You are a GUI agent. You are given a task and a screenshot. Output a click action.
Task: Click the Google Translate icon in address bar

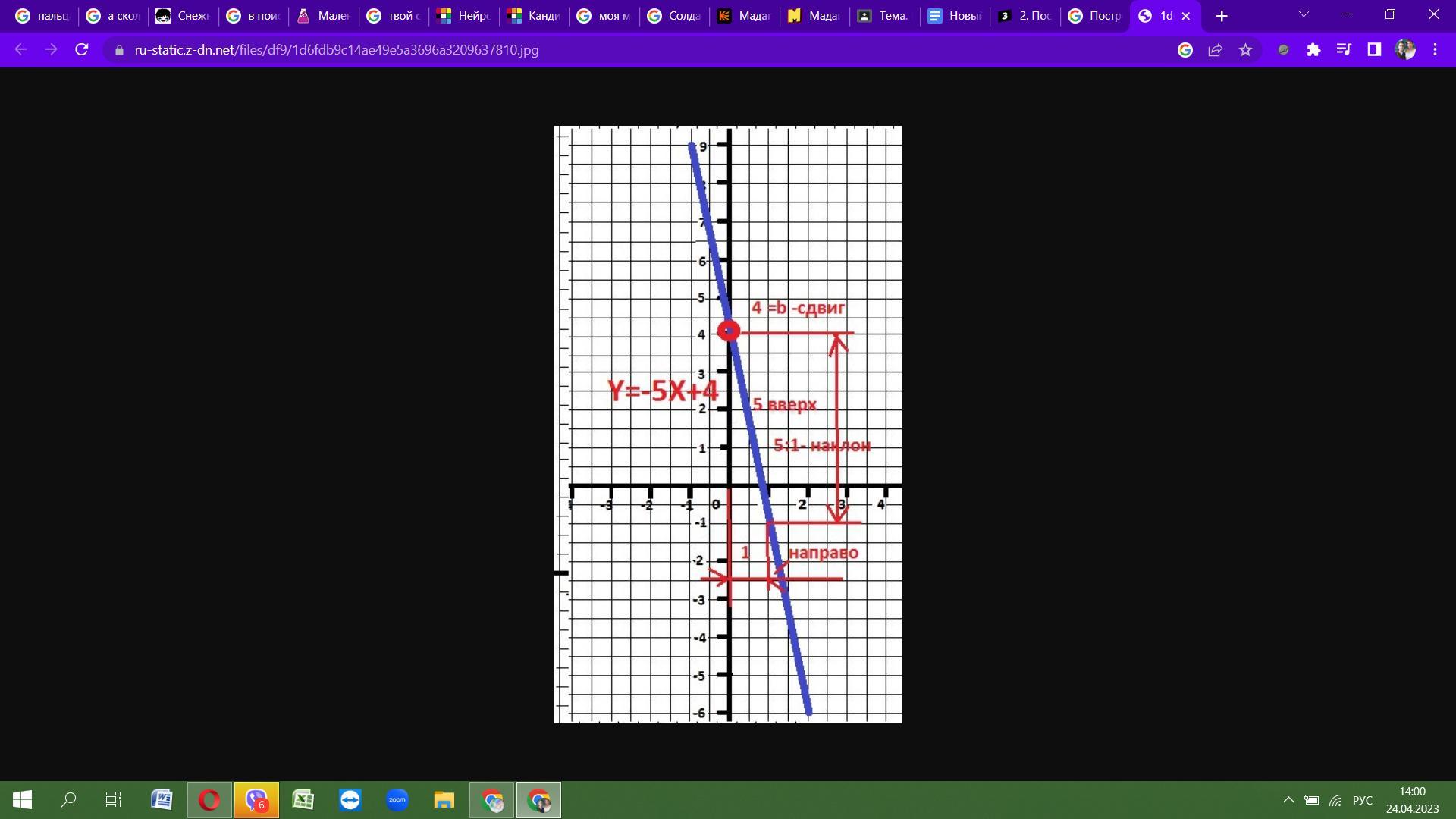1185,50
